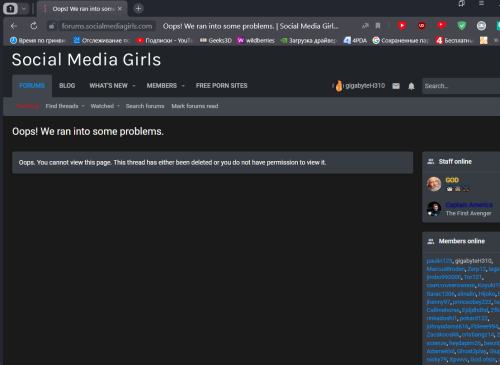Open the MEMBERS navigation tab

162,86
